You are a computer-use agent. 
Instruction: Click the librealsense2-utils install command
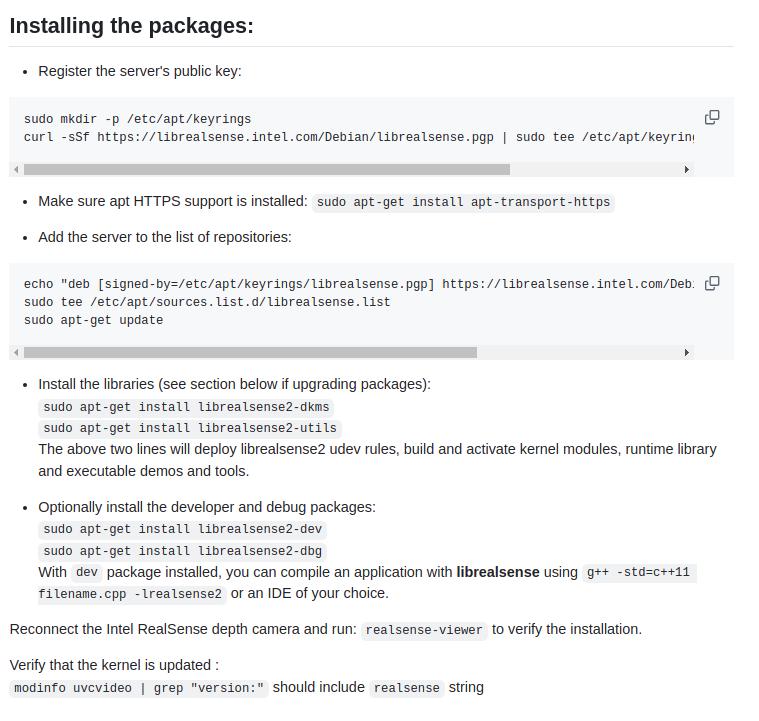pyautogui.click(x=191, y=428)
